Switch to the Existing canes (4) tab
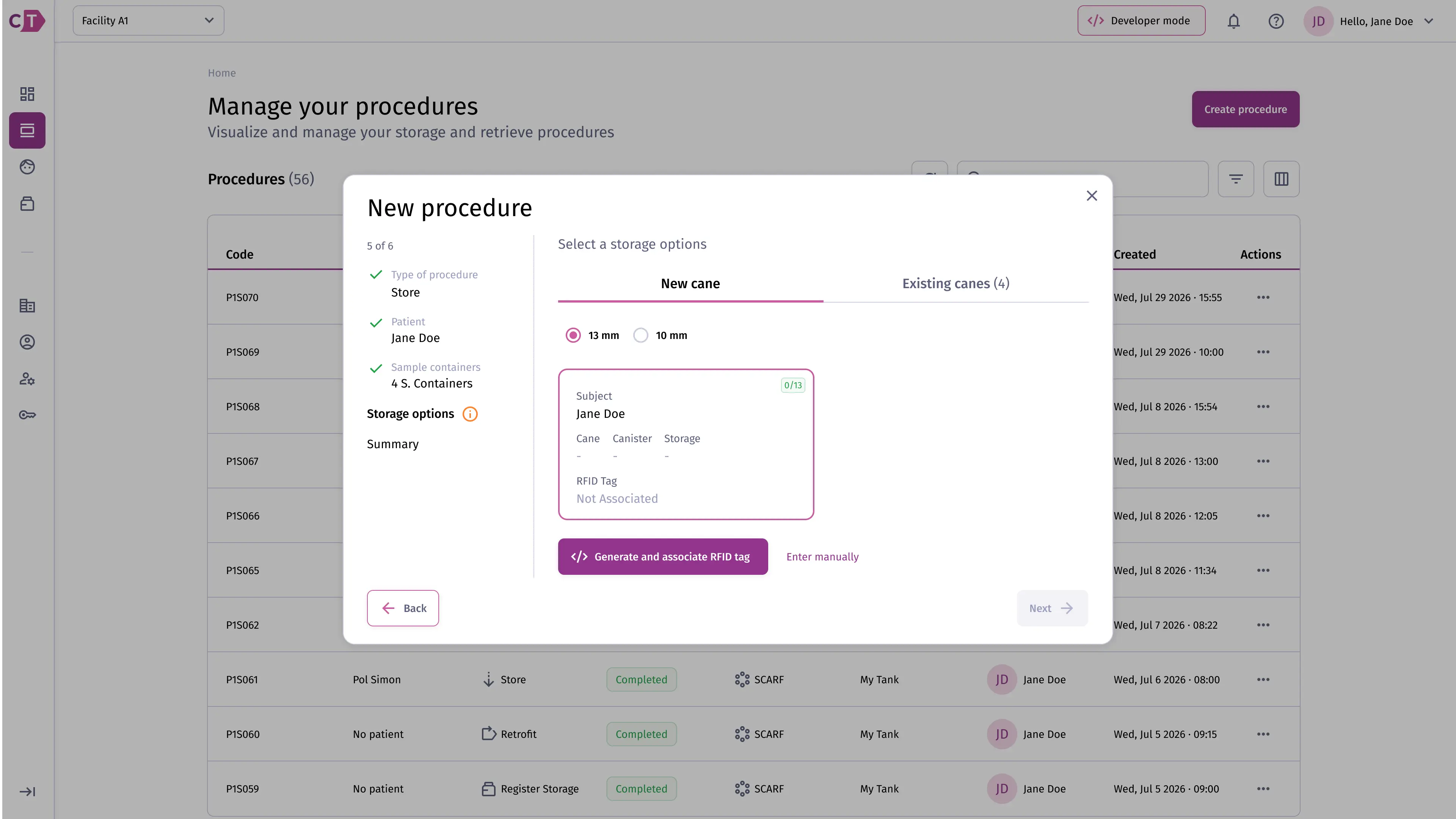Viewport: 1456px width, 819px height. 955,284
